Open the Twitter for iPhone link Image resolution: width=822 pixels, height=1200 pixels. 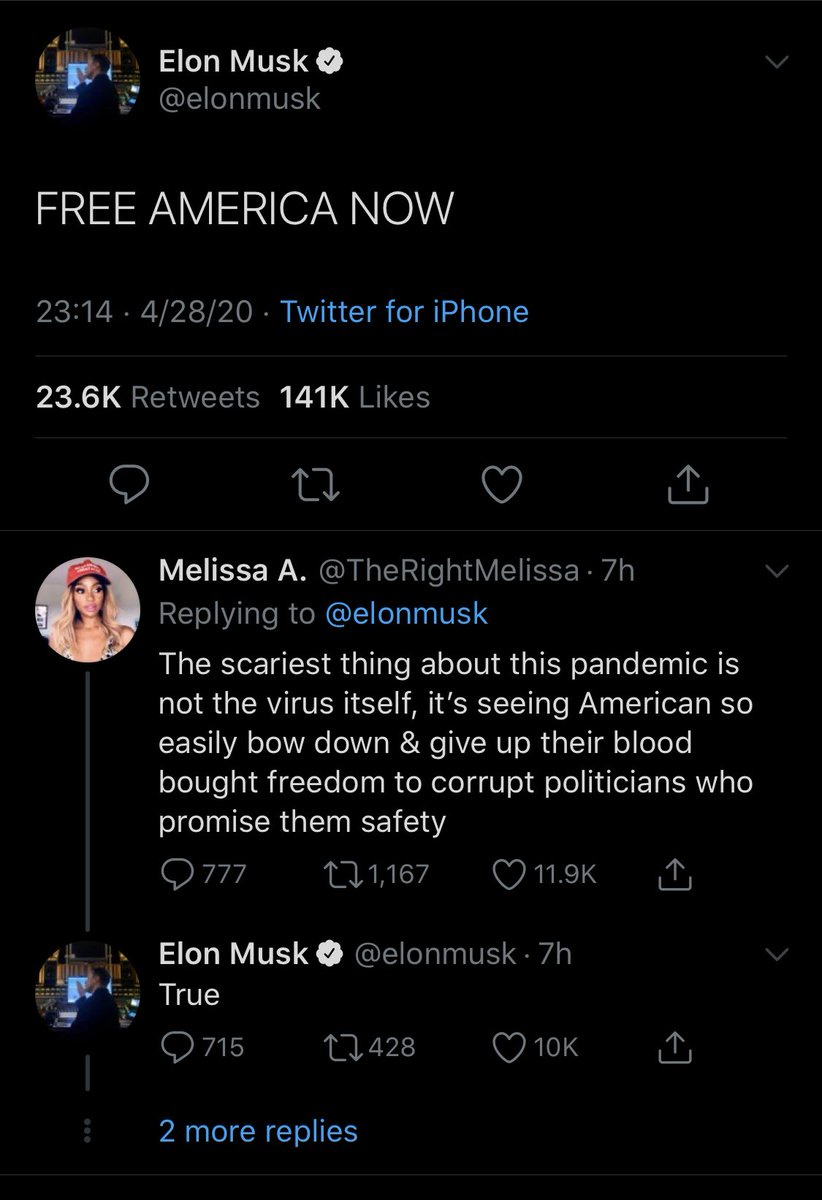click(404, 312)
